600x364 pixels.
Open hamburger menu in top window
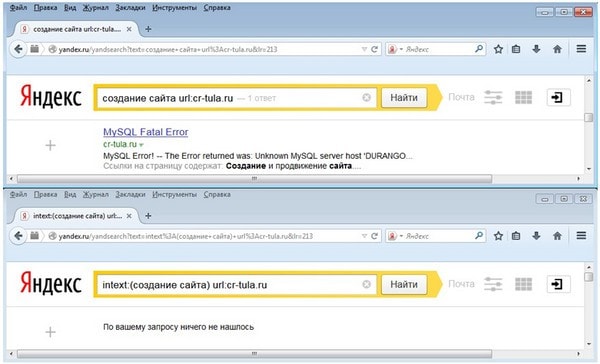(x=581, y=49)
